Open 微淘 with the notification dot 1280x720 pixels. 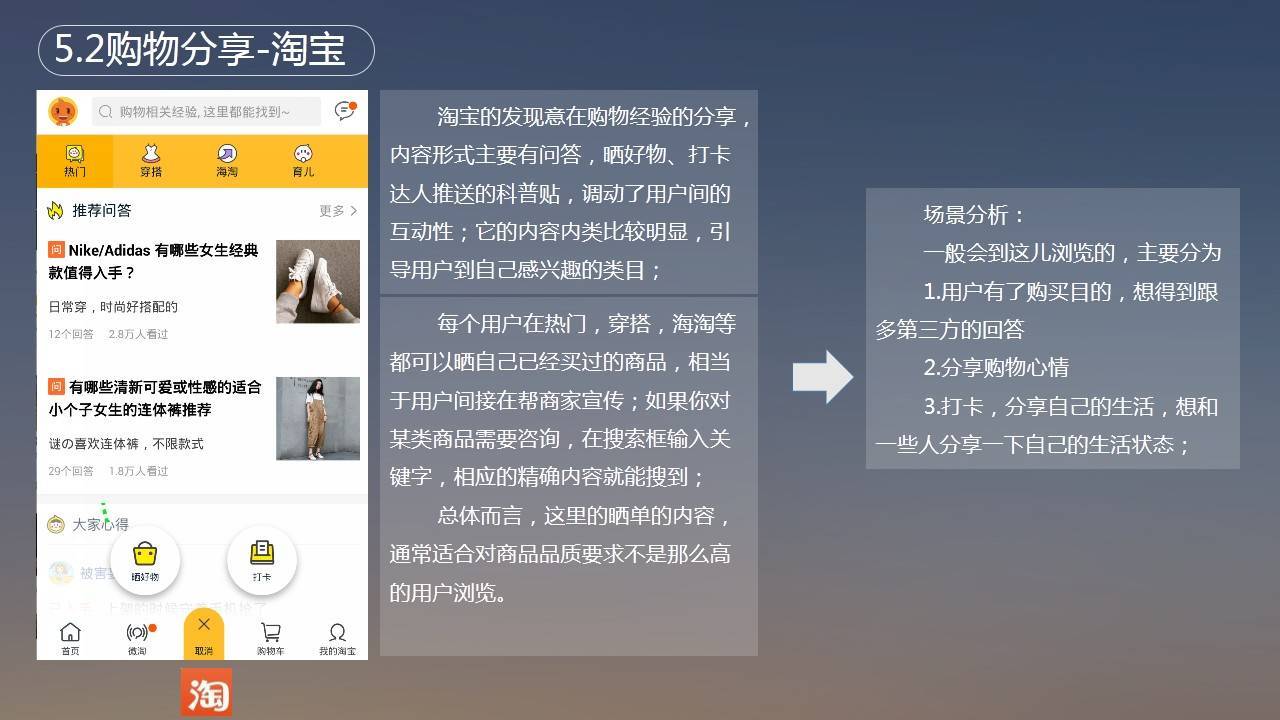[136, 634]
